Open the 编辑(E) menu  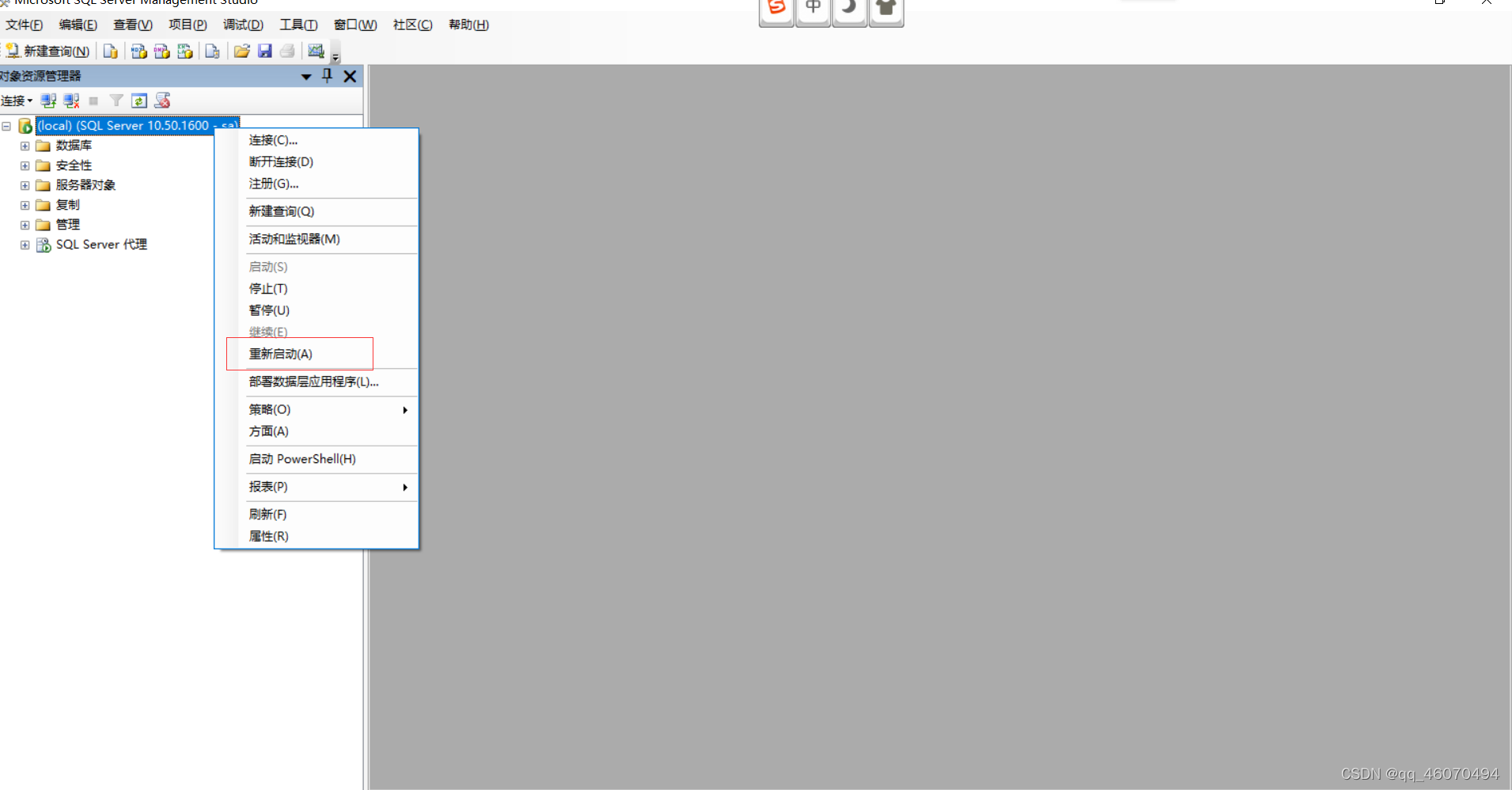tap(78, 25)
